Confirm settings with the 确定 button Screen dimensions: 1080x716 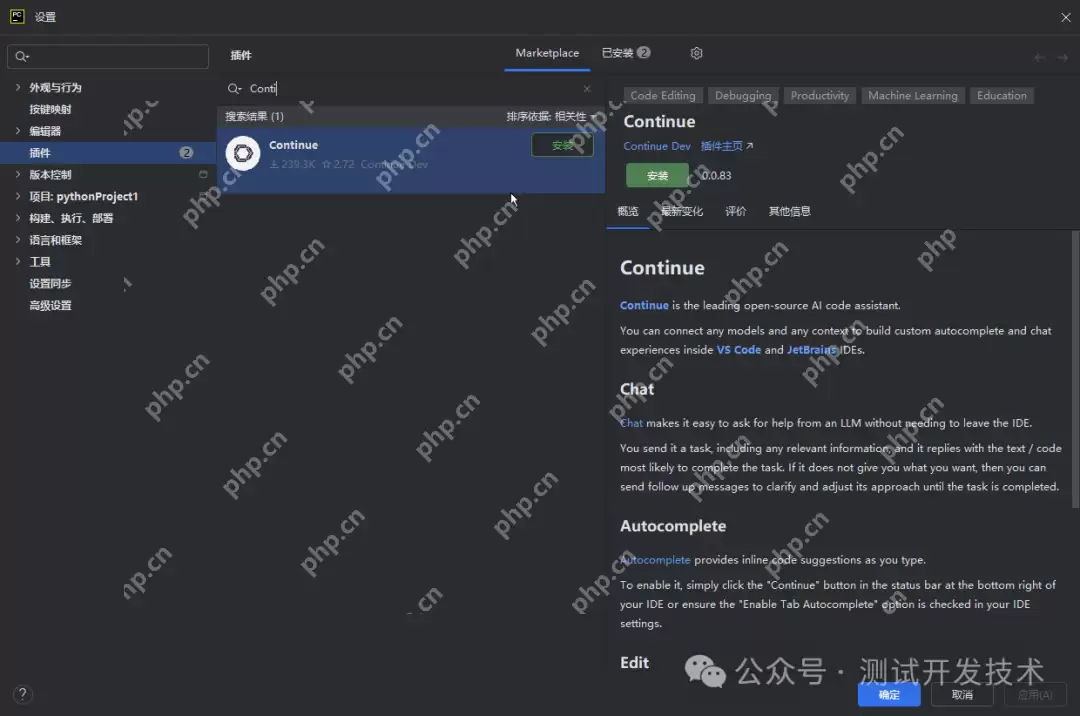pyautogui.click(x=888, y=694)
